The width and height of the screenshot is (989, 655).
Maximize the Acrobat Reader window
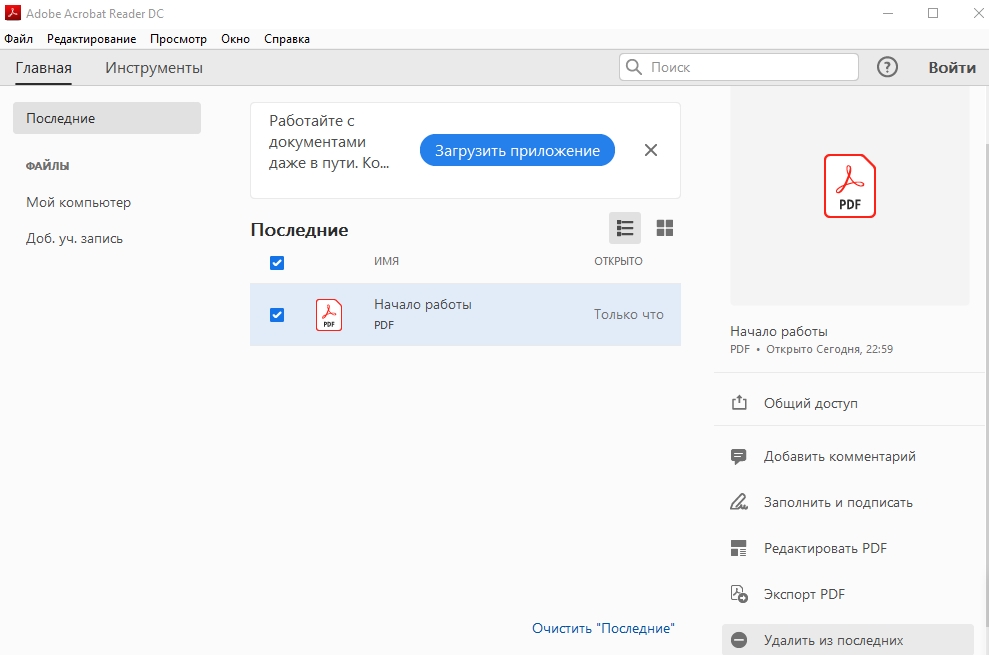(x=933, y=13)
